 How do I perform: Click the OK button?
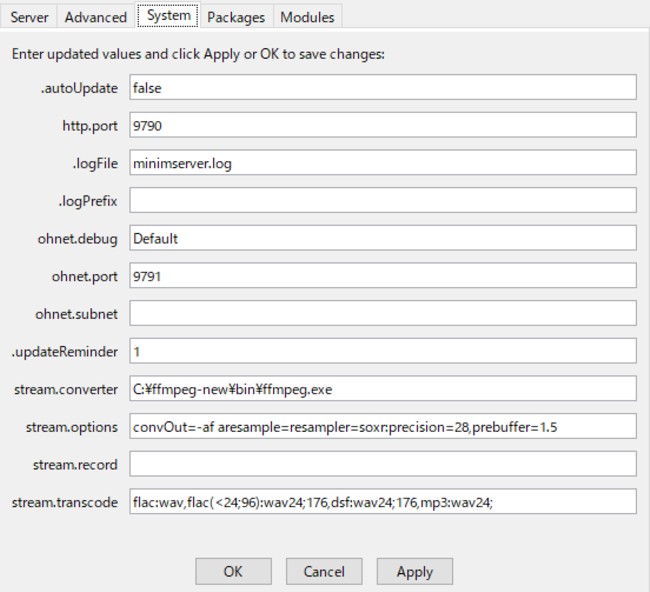click(x=233, y=571)
